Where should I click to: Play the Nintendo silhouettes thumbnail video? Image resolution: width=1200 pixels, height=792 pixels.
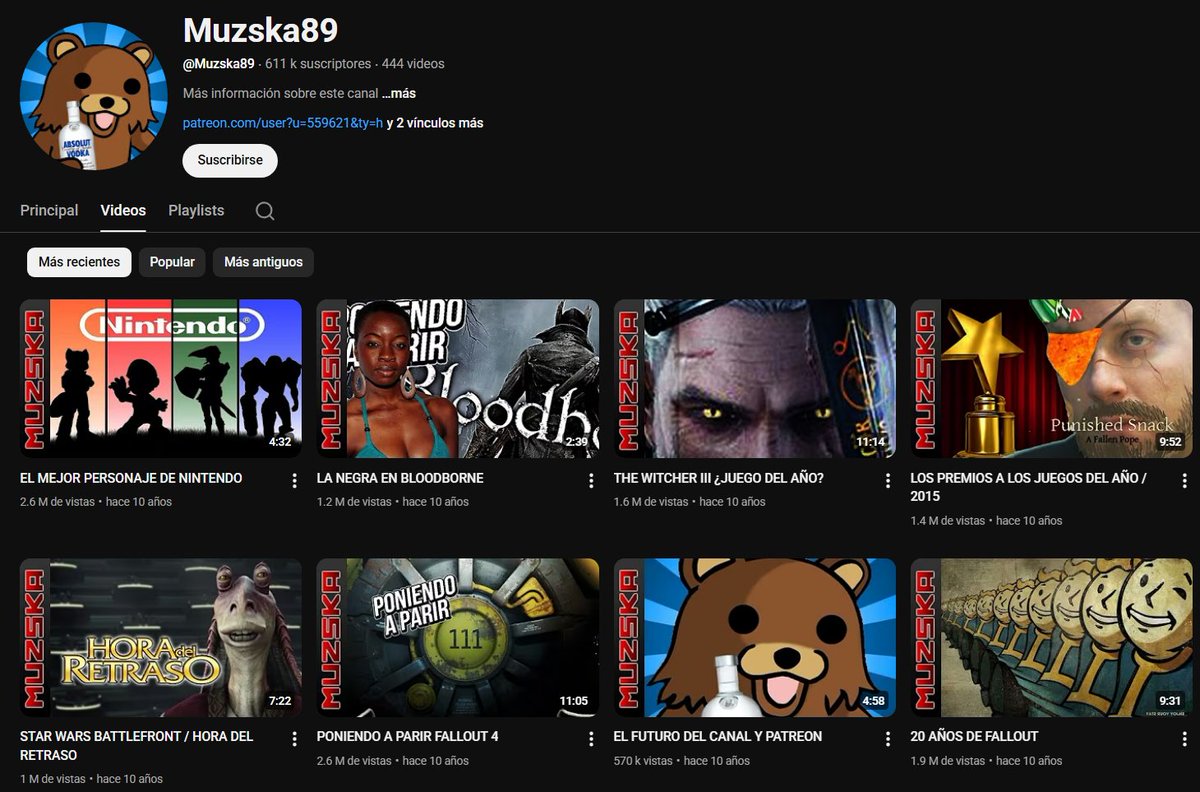(x=161, y=379)
